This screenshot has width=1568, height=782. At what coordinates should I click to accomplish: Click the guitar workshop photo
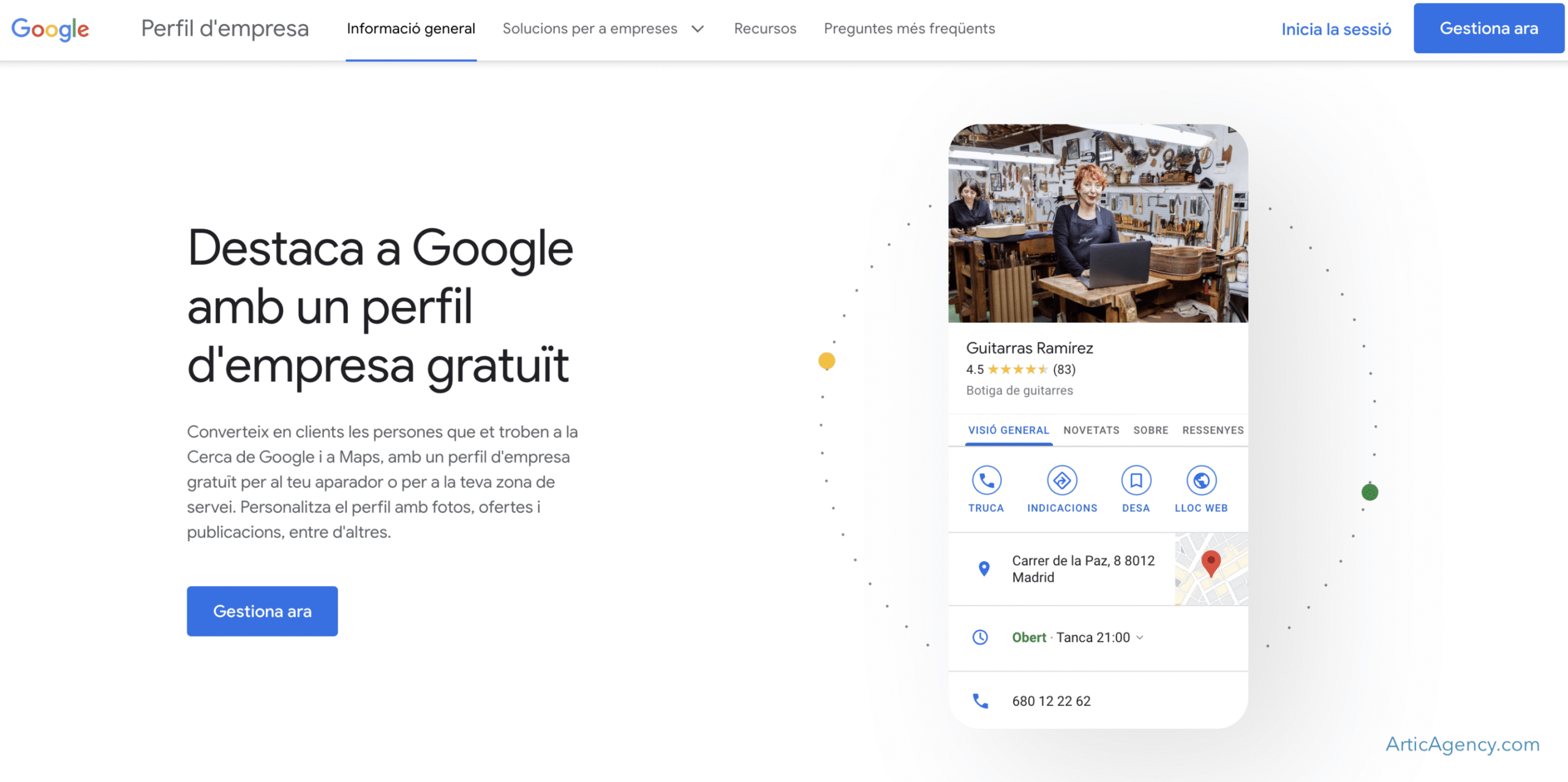1098,223
